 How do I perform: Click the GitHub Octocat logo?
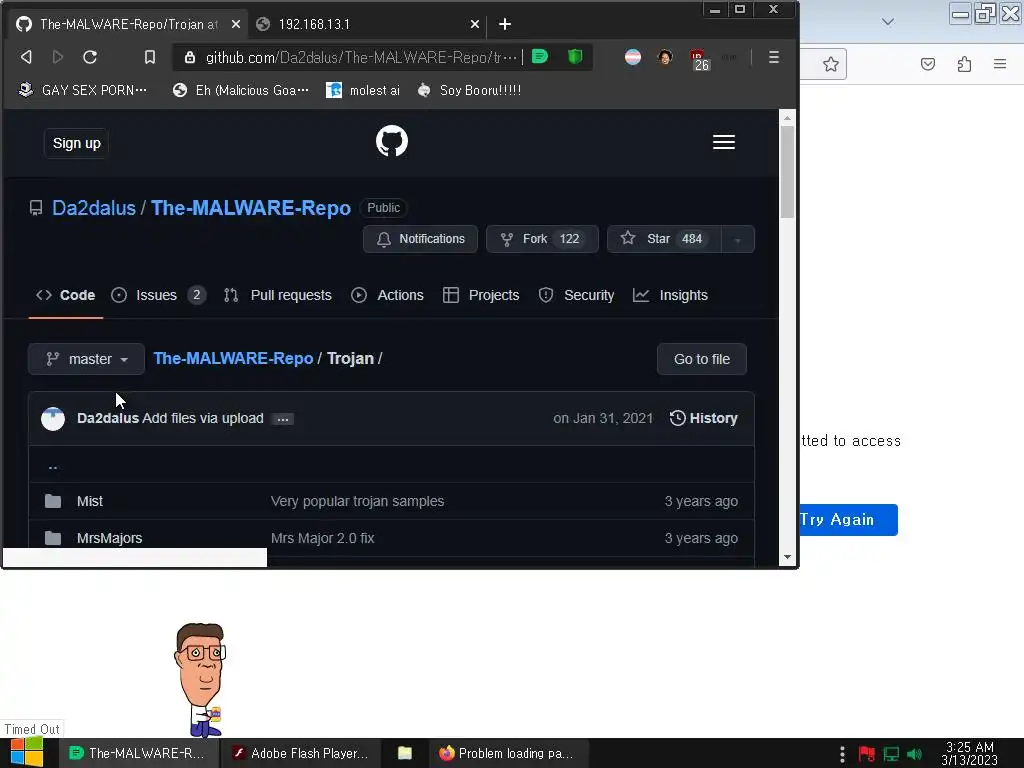pos(392,141)
